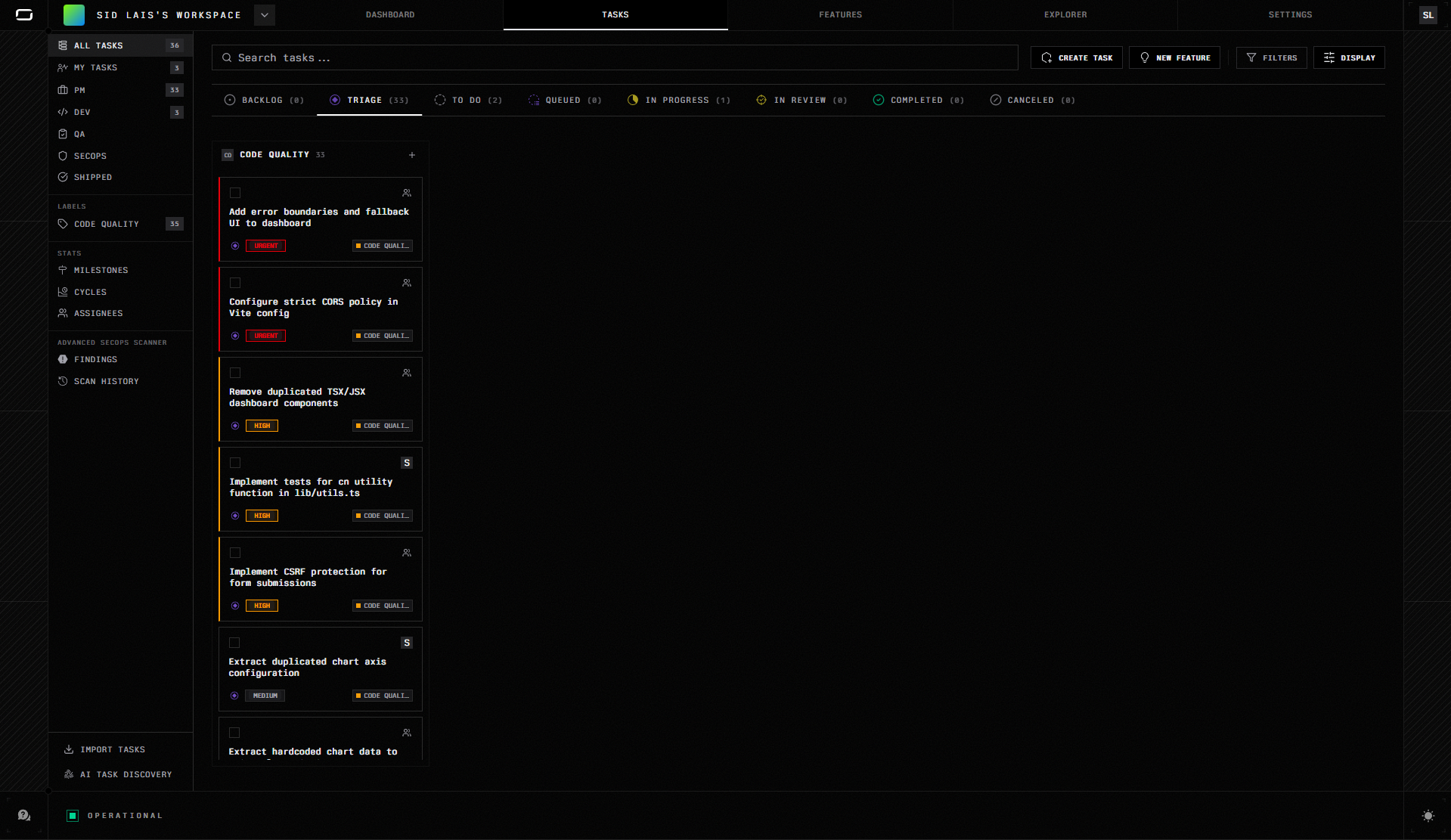Screen dimensions: 1451x840
Task: Select the checkbox on Remove duplicated TSX/JSX card
Action: coord(235,373)
